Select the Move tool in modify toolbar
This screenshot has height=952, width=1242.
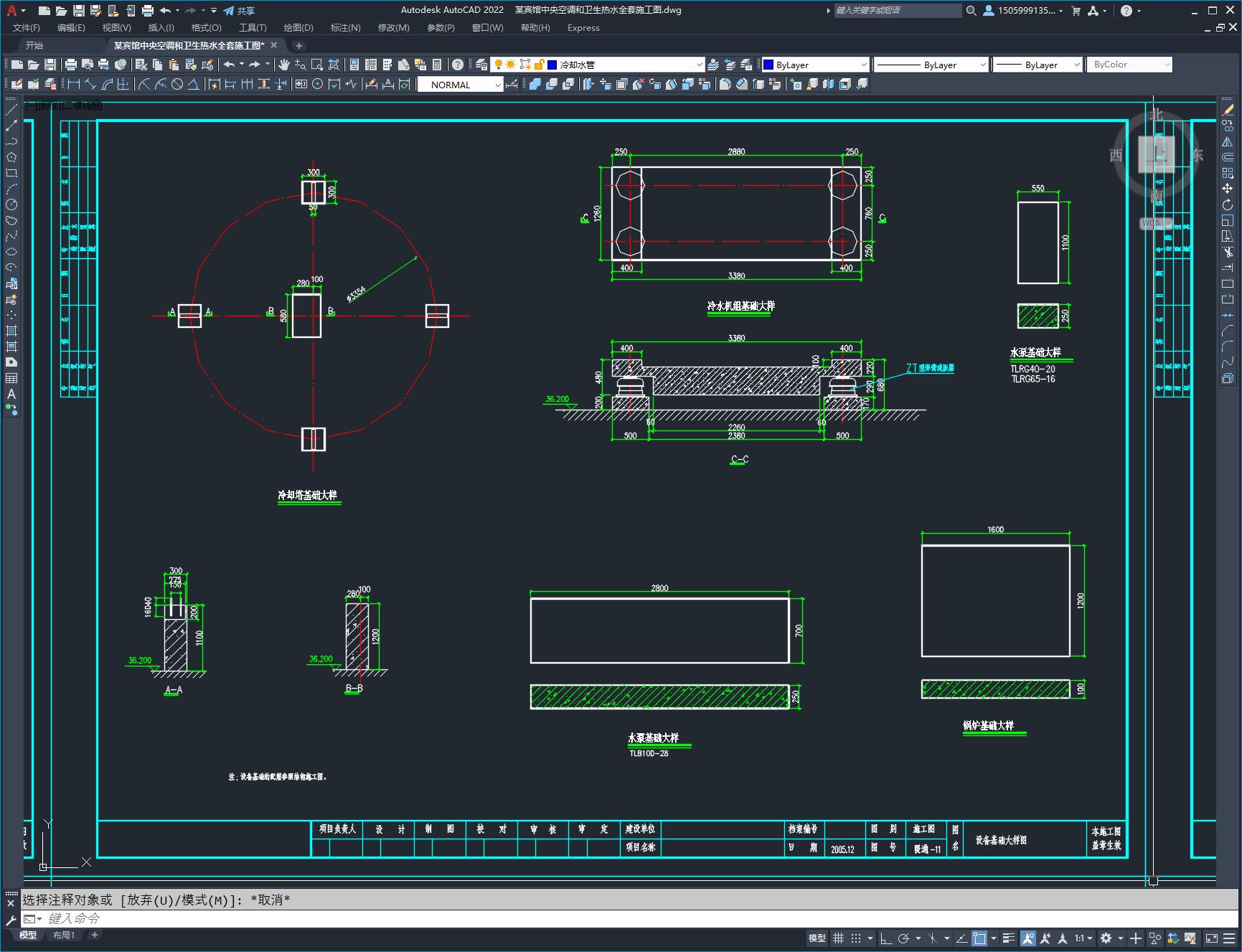pyautogui.click(x=1228, y=189)
